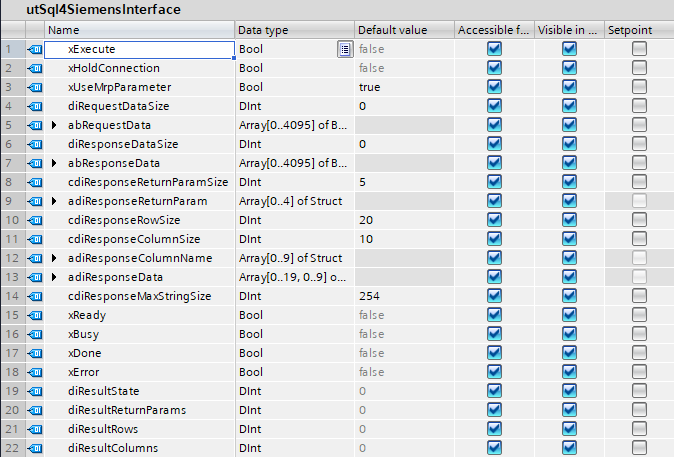Image resolution: width=674 pixels, height=457 pixels.
Task: Expand the adiResponseData array
Action: coord(54,277)
